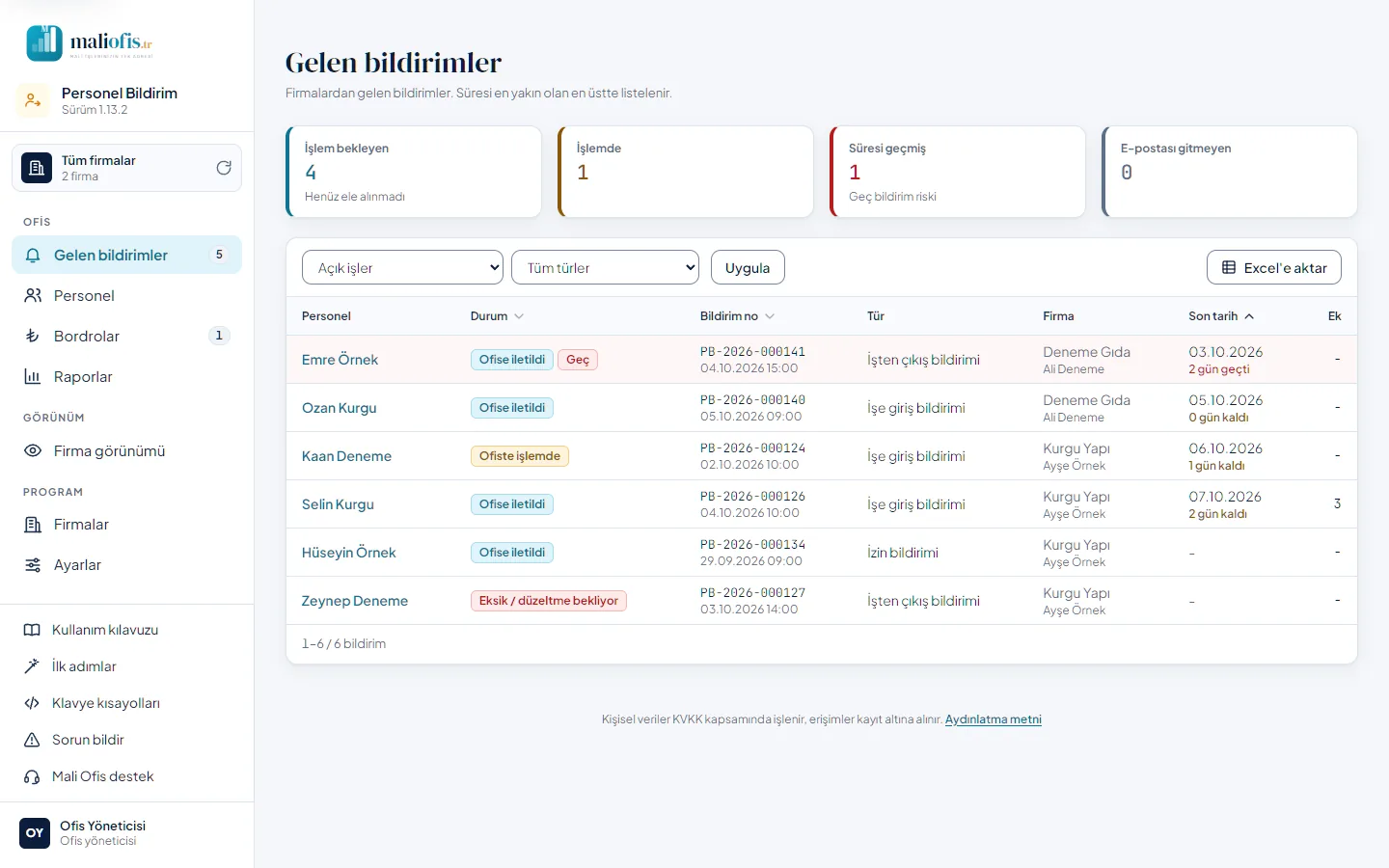This screenshot has width=1389, height=868.
Task: Sort the table by Bildirim no column
Action: pos(737,316)
